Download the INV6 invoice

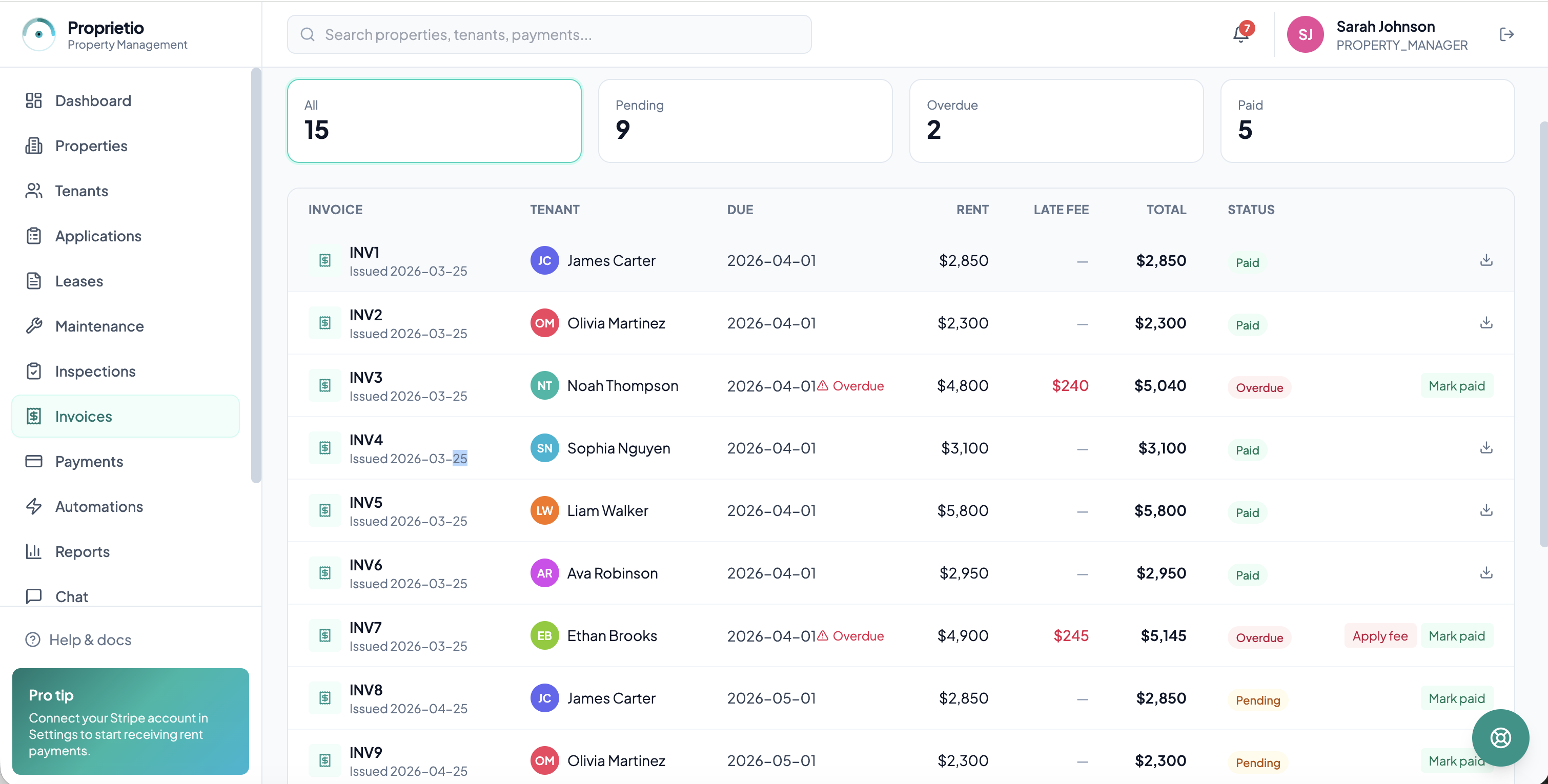click(1486, 572)
